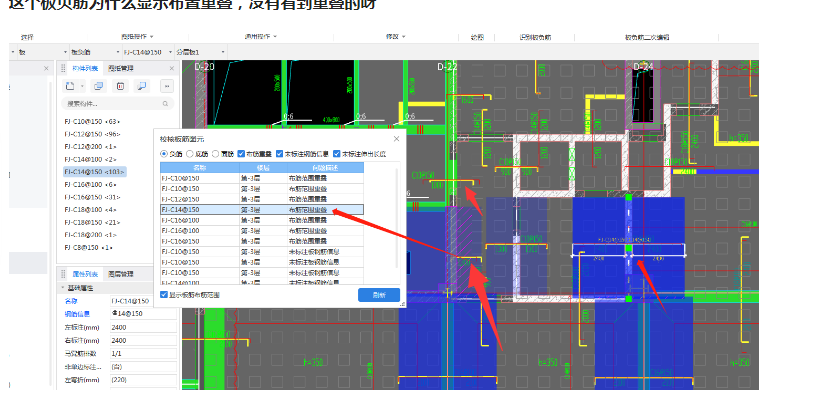Select the highlighted FJ-C14@150 <103> component
Viewport: 820px width, 396px height.
point(95,172)
